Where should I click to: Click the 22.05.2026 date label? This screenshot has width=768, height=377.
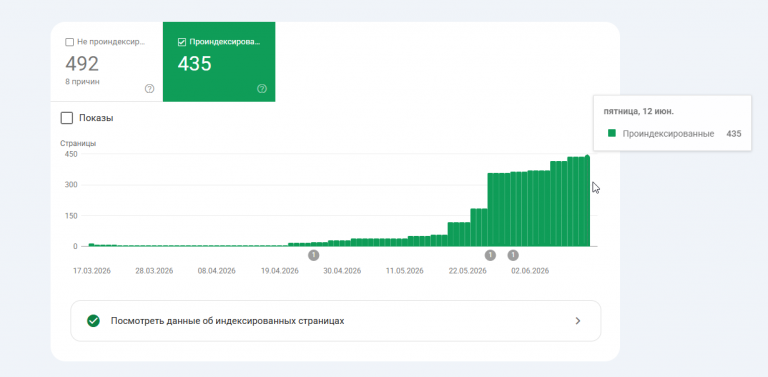click(x=467, y=271)
